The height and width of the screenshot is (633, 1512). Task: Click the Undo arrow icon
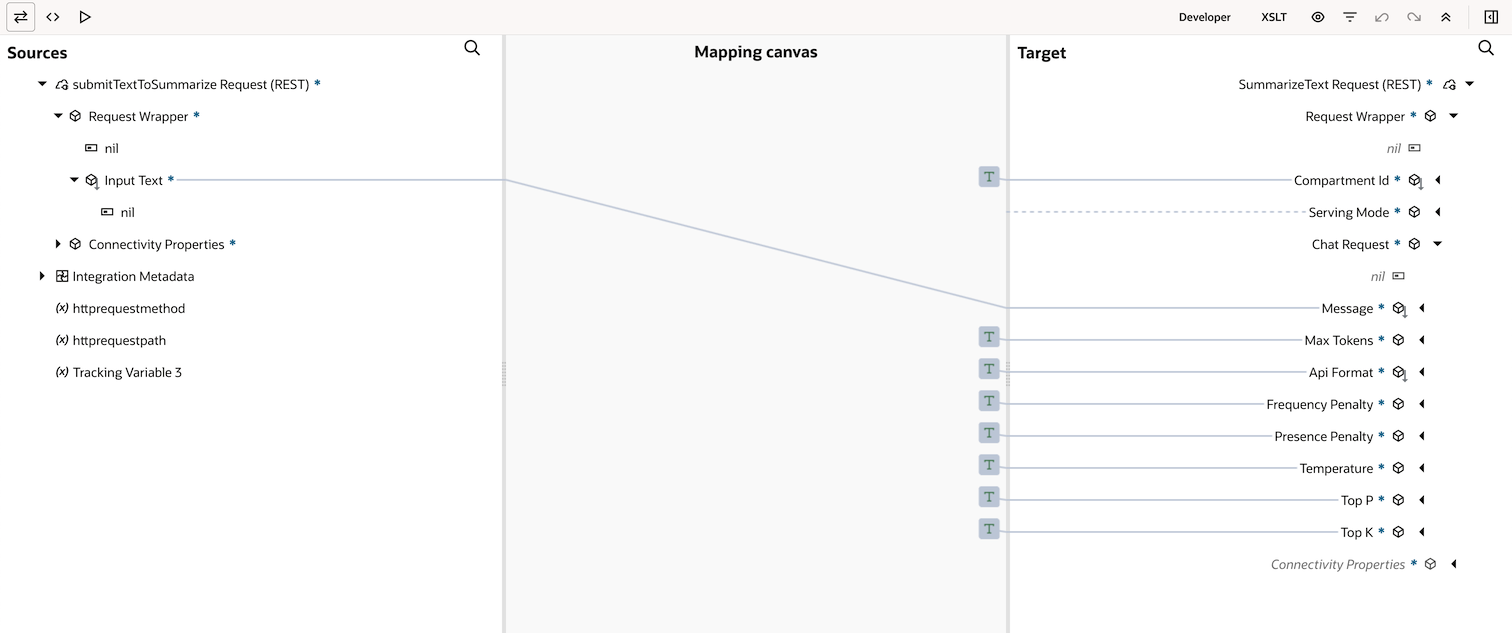pyautogui.click(x=1382, y=17)
